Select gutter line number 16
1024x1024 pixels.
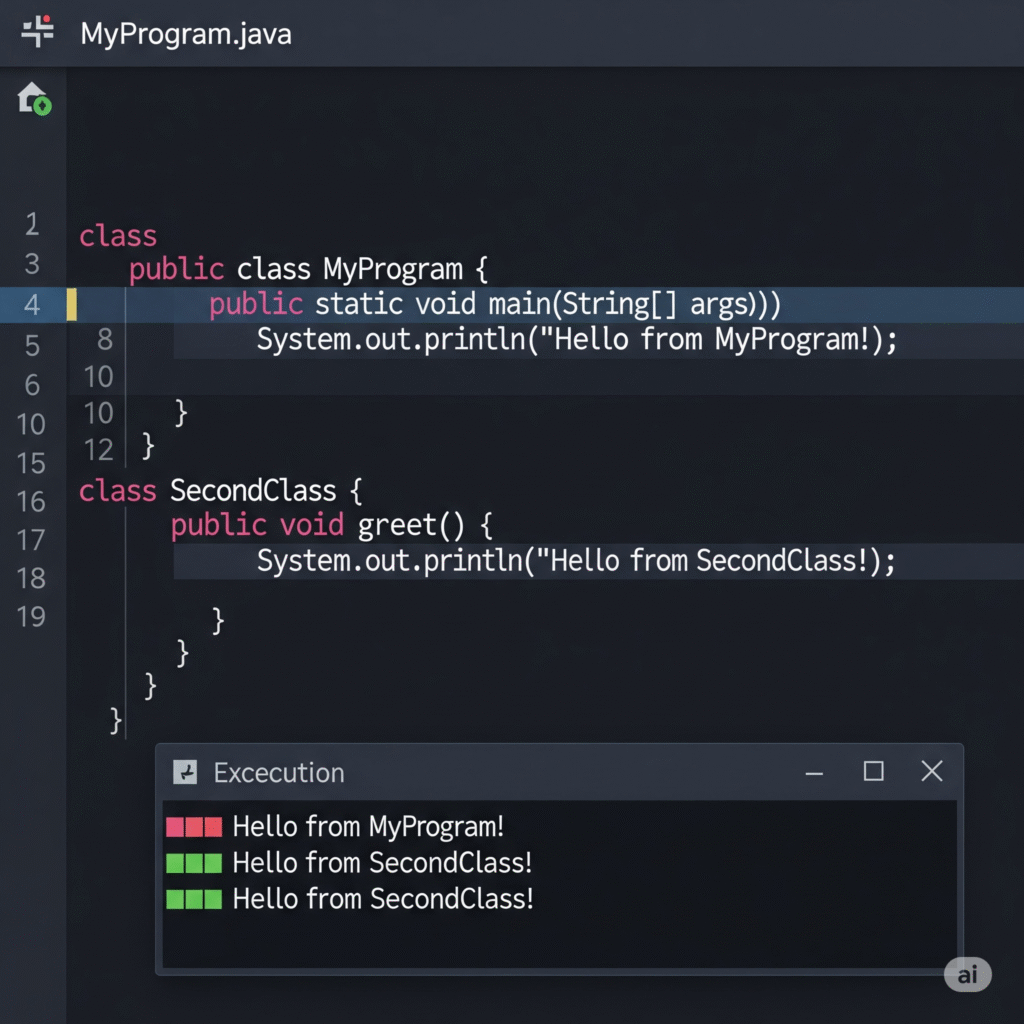tap(31, 502)
